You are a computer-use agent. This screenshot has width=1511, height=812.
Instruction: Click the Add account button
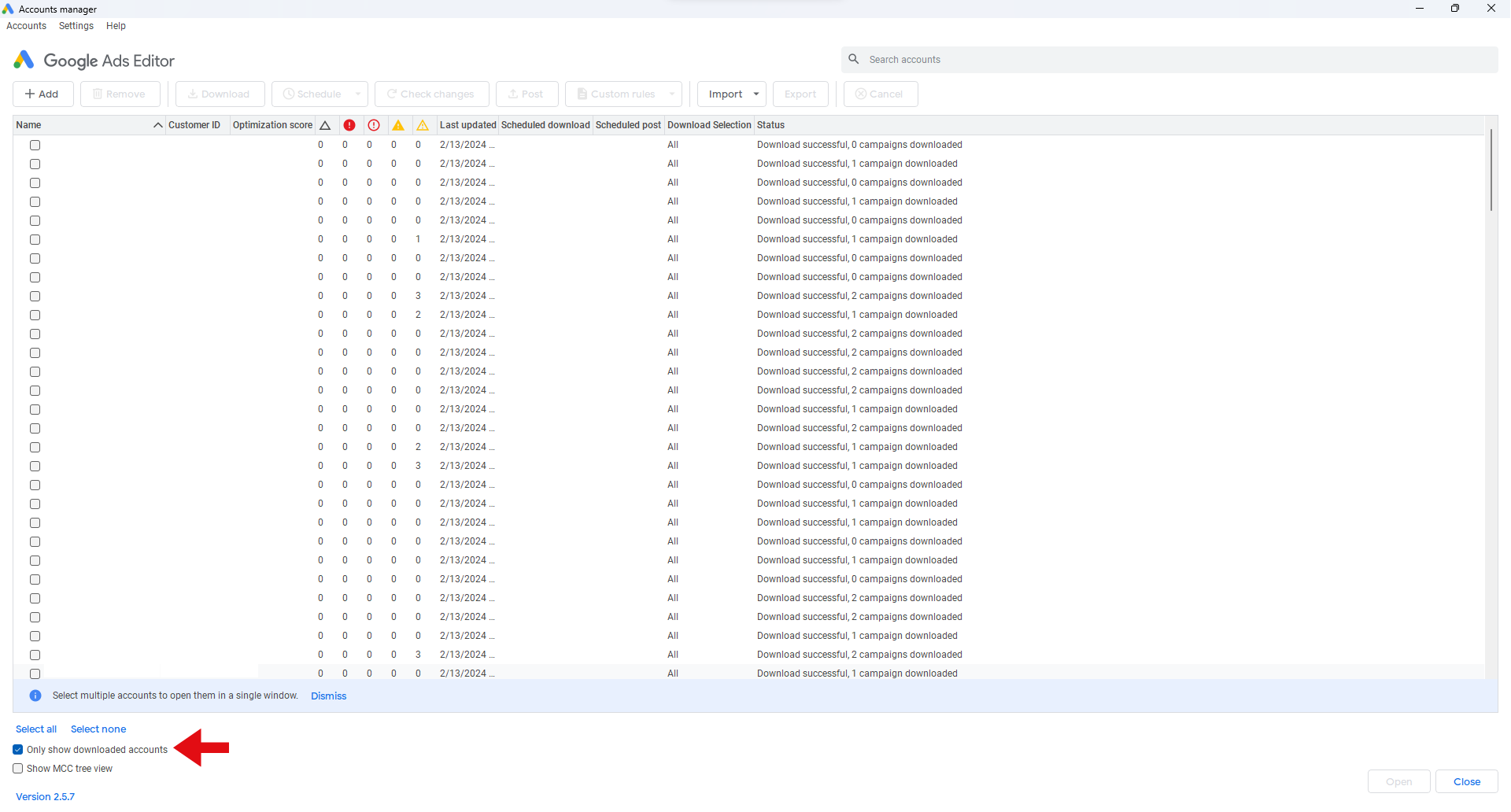[43, 94]
